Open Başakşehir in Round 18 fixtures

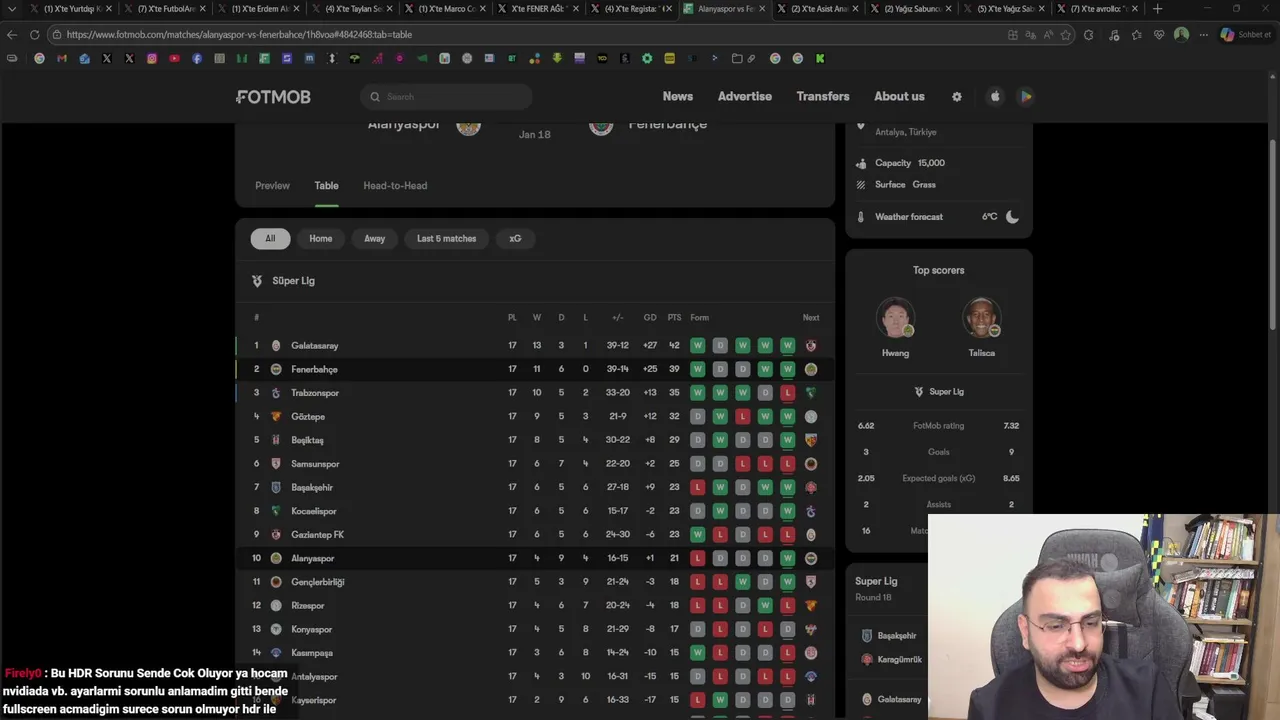coord(896,636)
